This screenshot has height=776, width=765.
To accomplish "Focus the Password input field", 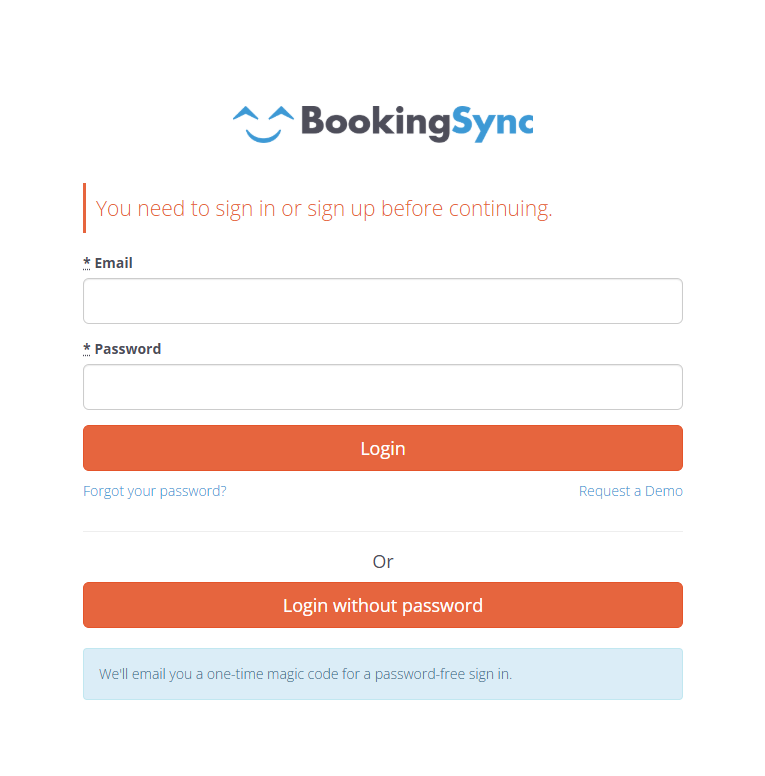I will point(382,387).
